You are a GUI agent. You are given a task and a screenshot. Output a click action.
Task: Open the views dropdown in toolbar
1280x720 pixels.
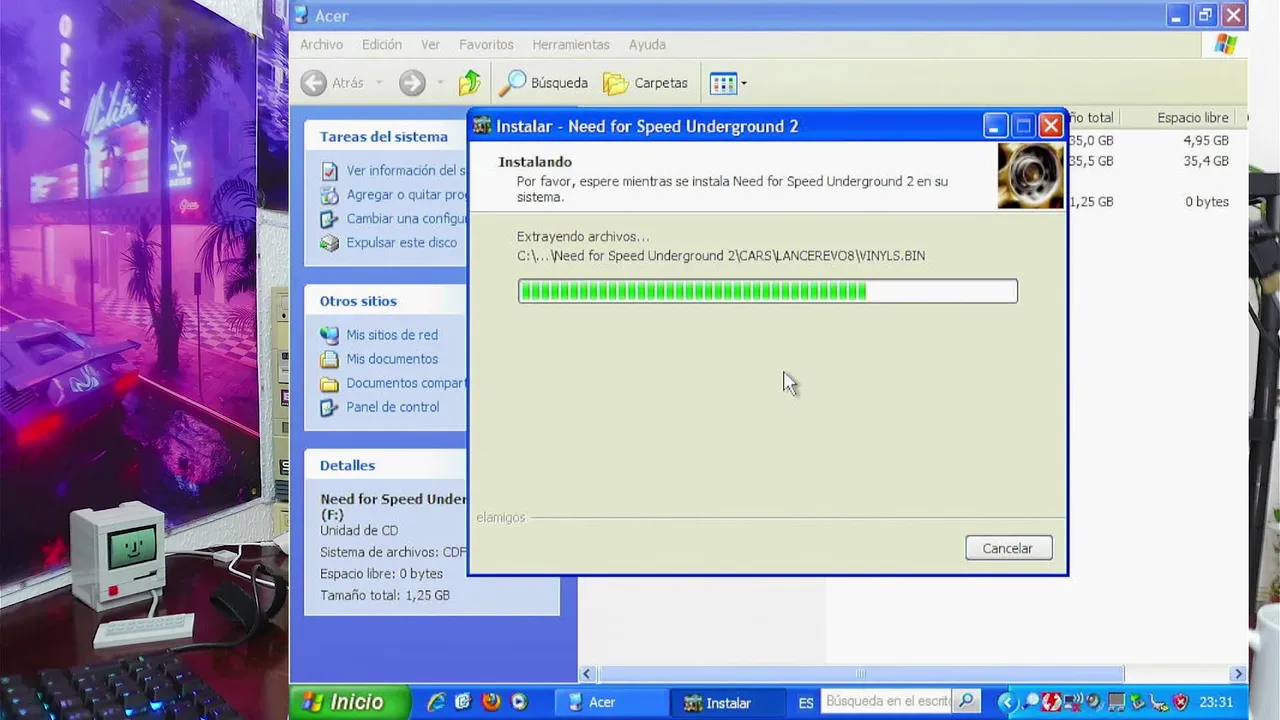[728, 83]
